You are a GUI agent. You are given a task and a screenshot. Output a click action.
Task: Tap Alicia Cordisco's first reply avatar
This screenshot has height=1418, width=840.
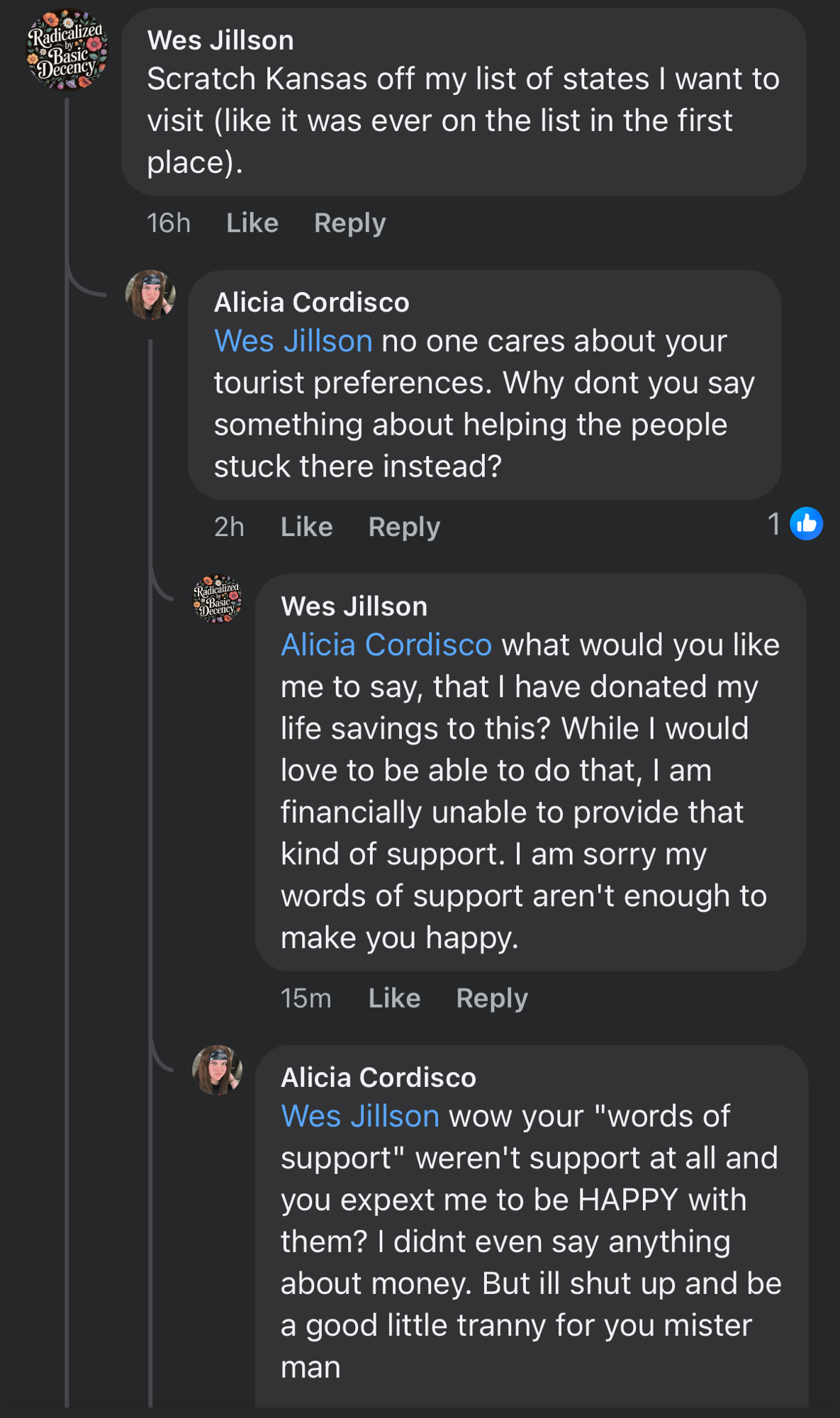click(x=150, y=295)
